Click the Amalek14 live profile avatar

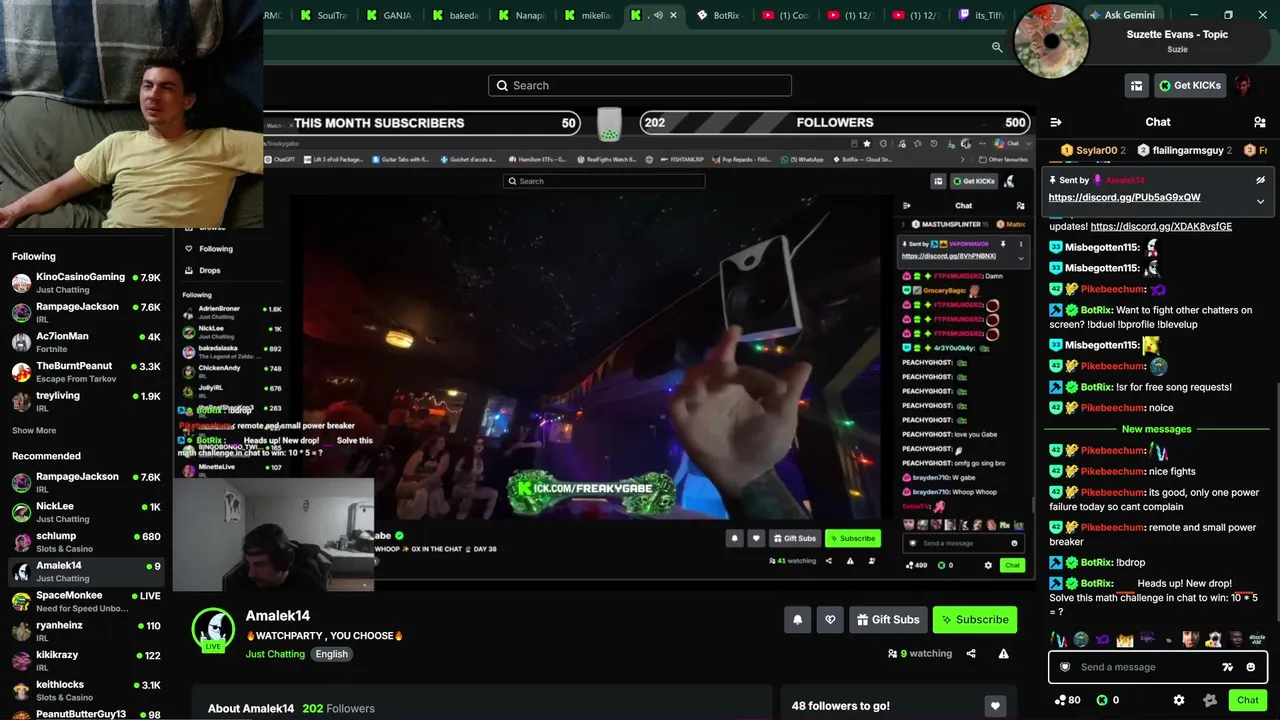(213, 629)
